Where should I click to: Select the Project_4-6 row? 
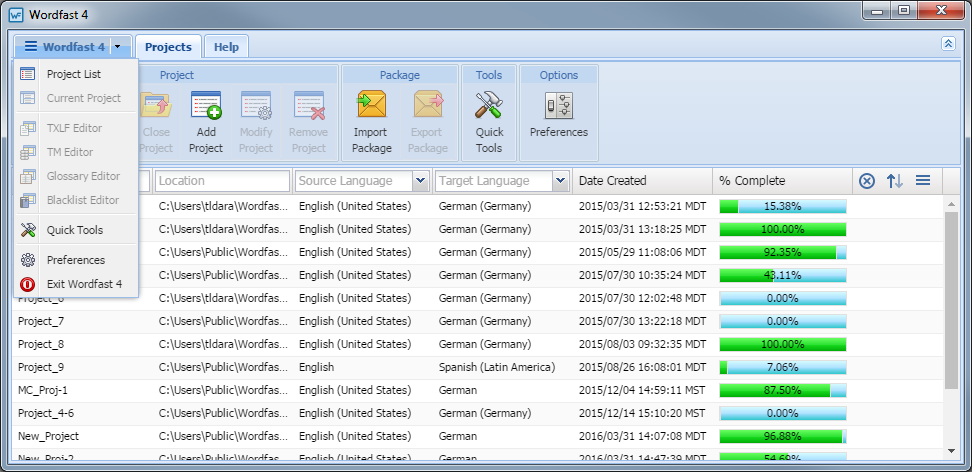coord(477,413)
